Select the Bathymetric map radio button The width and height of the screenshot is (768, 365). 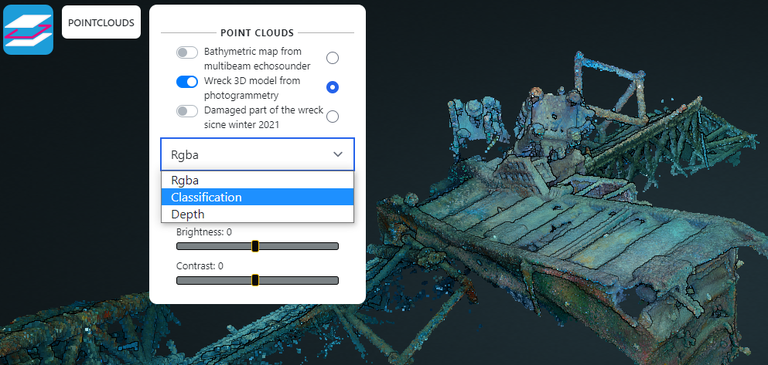pos(333,58)
